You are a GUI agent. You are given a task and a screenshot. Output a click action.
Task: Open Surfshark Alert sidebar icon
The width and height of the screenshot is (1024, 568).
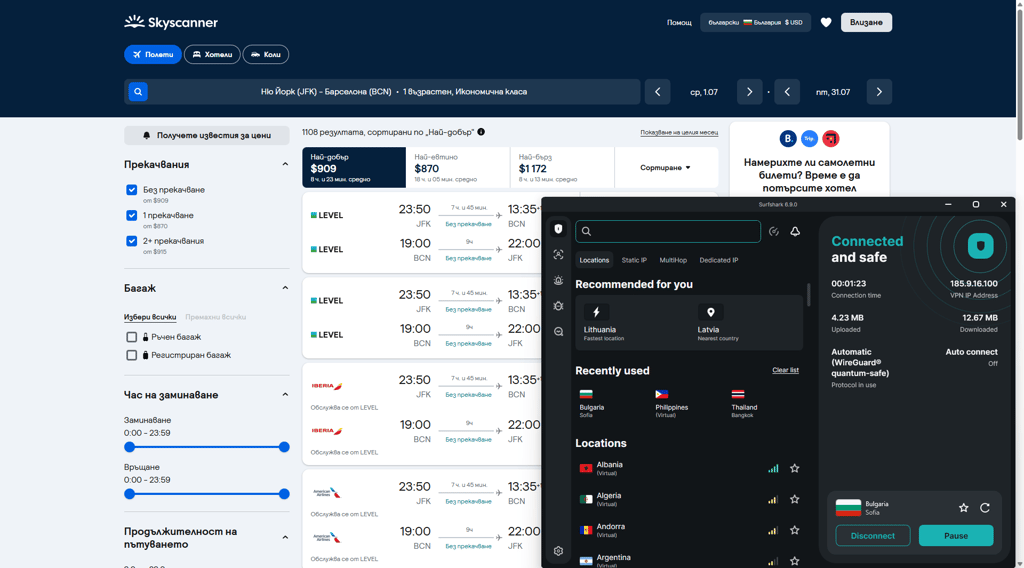tap(558, 280)
